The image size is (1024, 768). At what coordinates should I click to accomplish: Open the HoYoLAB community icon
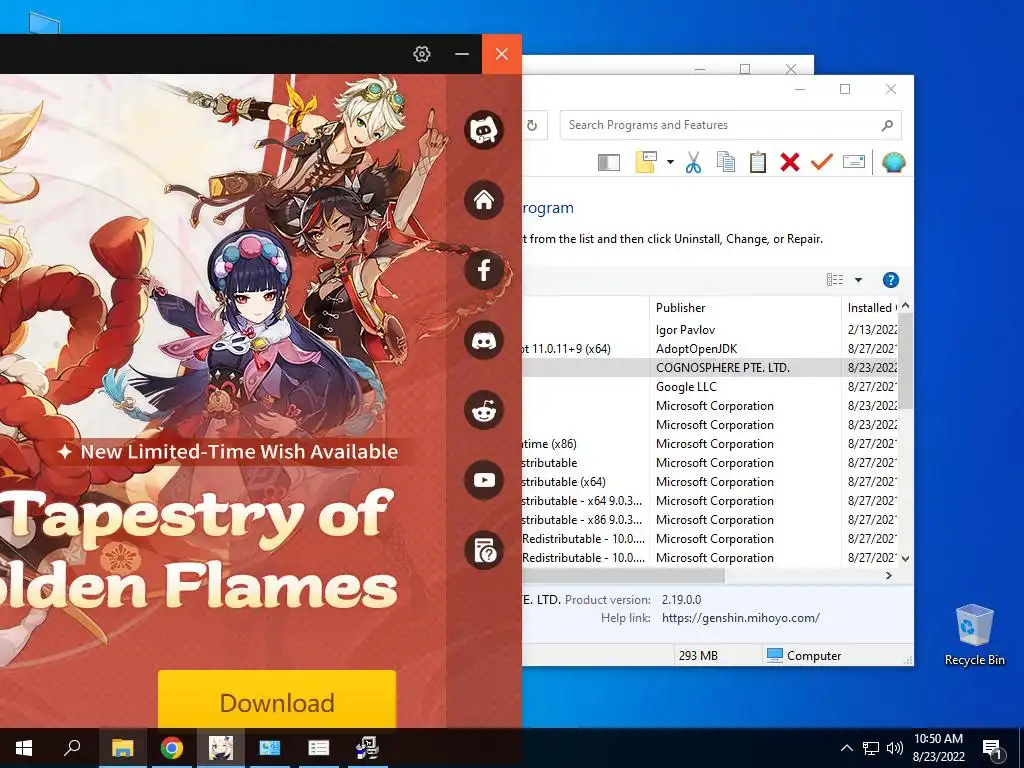(x=484, y=130)
